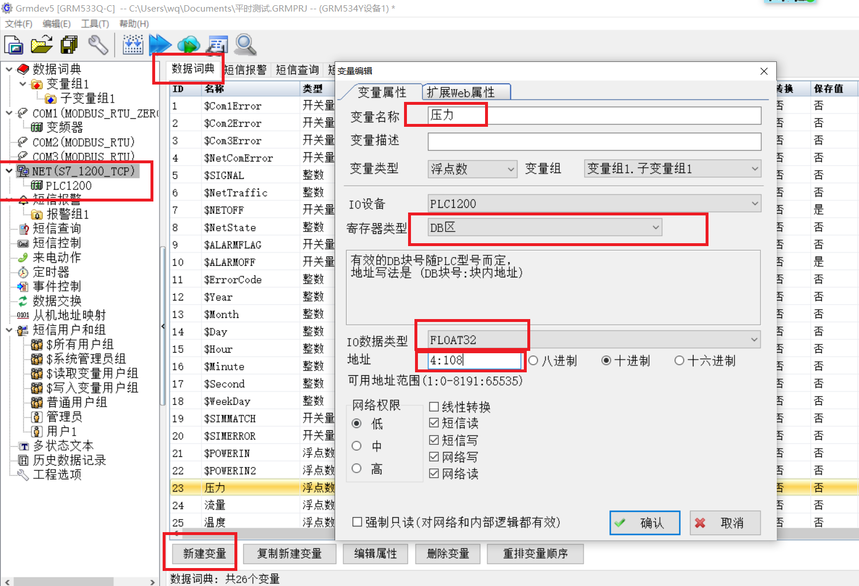Click the 复制新建变量 button
This screenshot has width=859, height=586.
[289, 554]
